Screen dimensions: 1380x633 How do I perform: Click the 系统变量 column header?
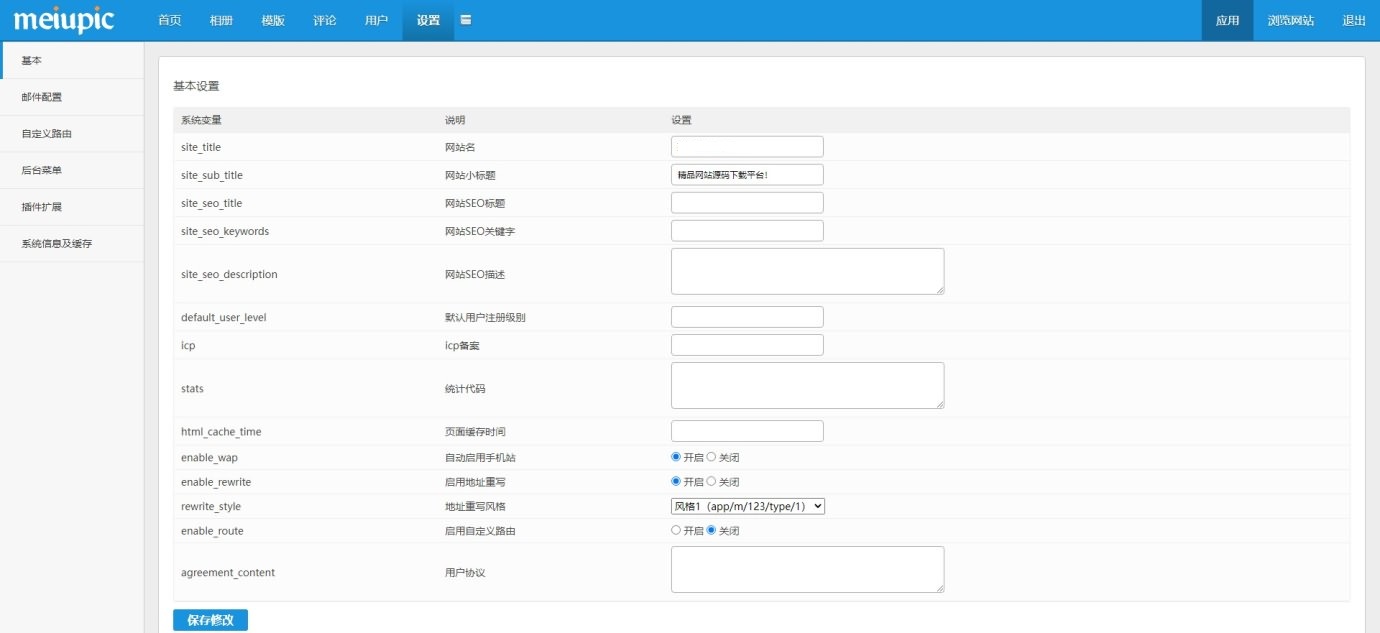click(x=201, y=120)
